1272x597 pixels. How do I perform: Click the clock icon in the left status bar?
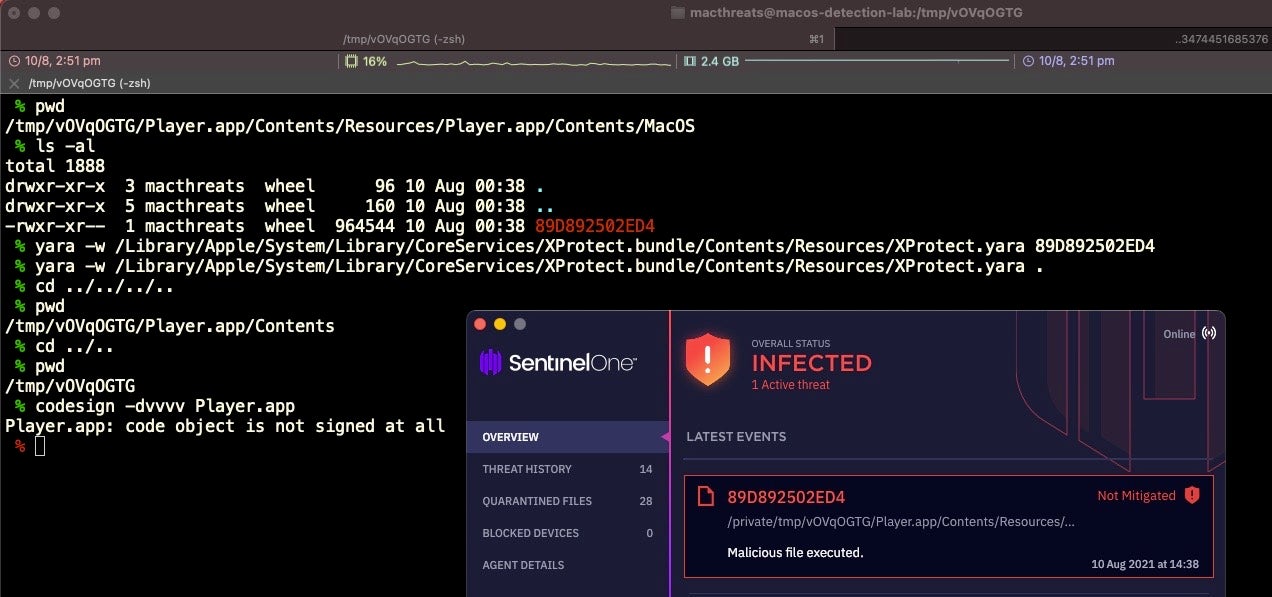[14, 61]
